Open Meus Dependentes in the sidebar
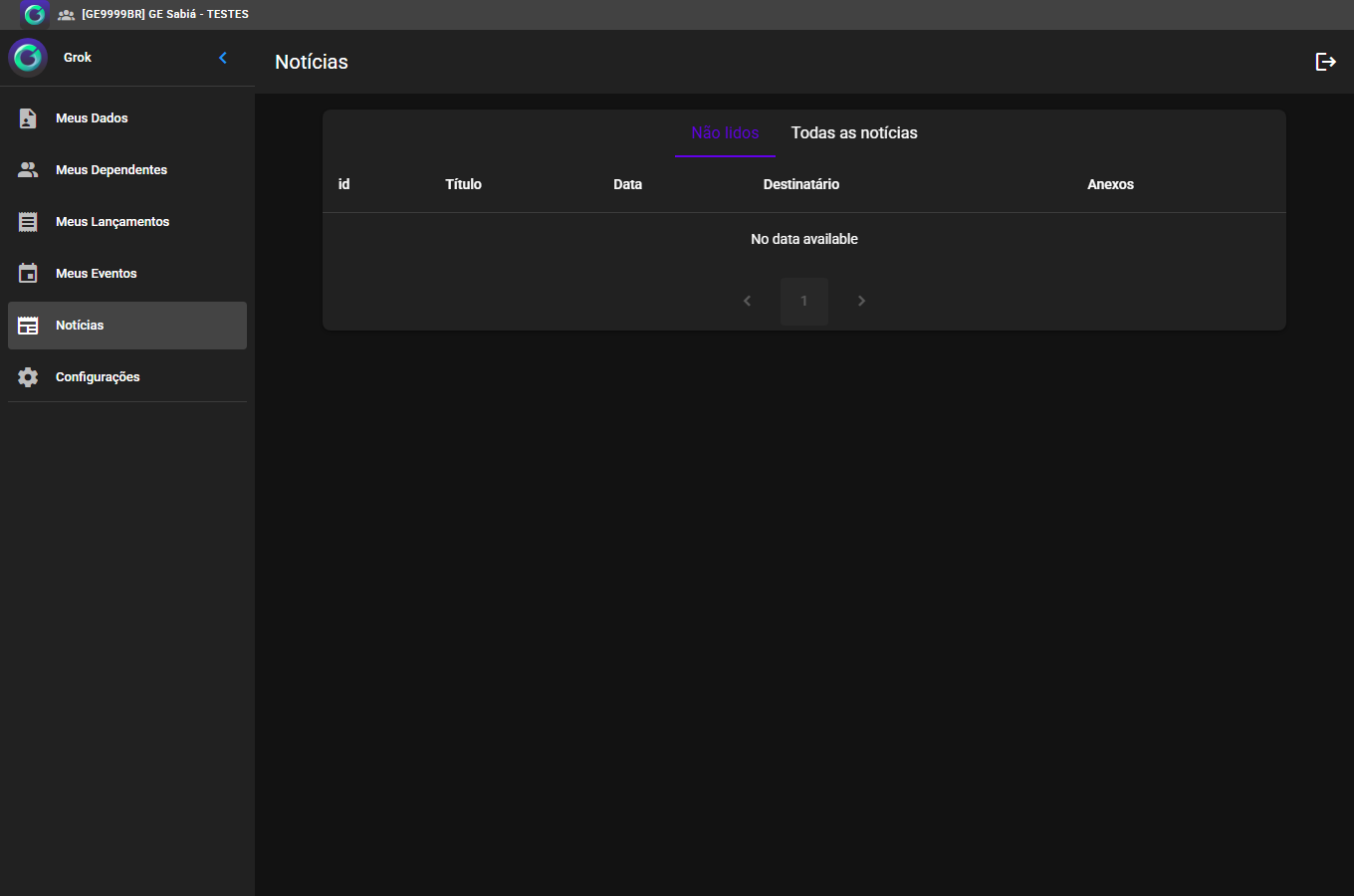Screen dimensions: 1354x896 (x=127, y=170)
